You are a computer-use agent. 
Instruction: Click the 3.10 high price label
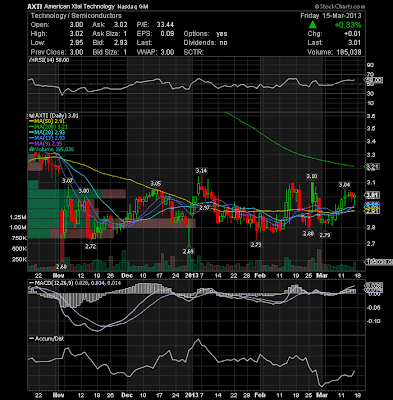pyautogui.click(x=312, y=176)
